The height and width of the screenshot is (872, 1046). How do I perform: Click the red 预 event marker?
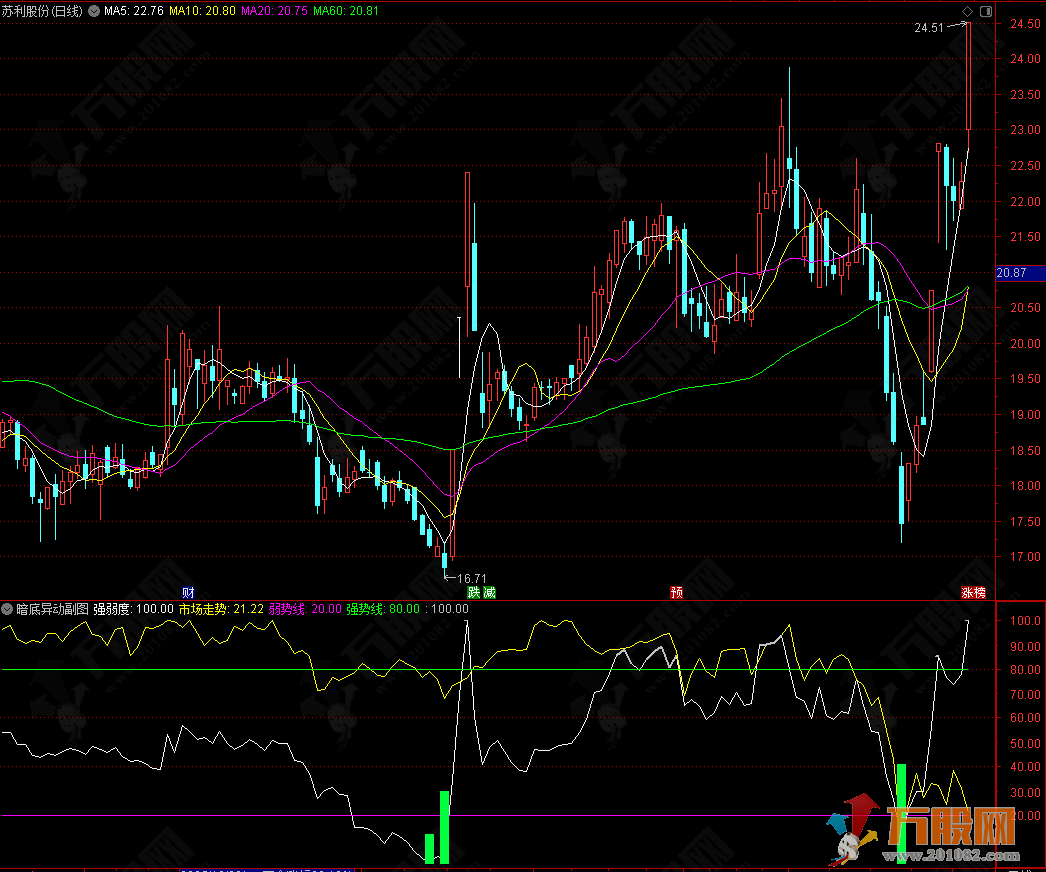point(677,592)
